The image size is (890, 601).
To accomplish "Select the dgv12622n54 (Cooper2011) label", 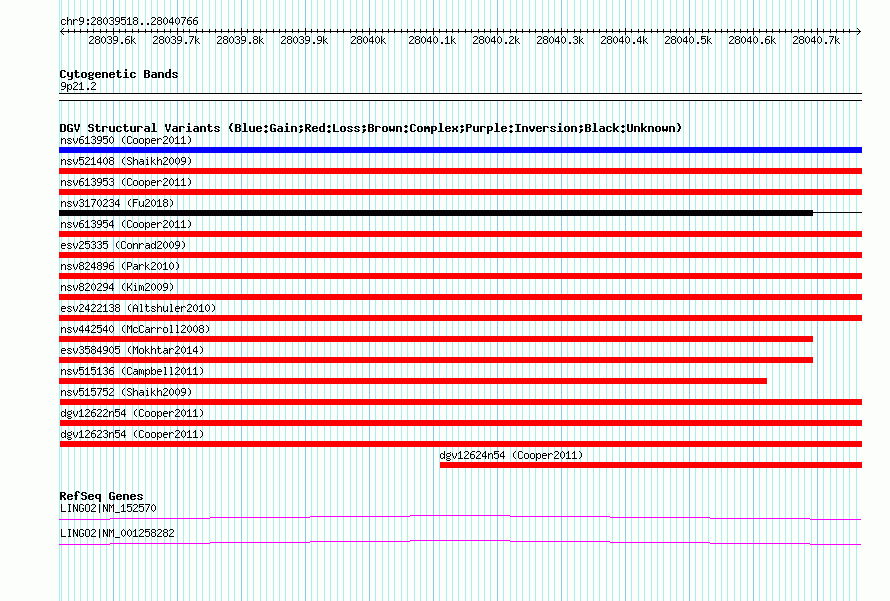I will point(132,413).
